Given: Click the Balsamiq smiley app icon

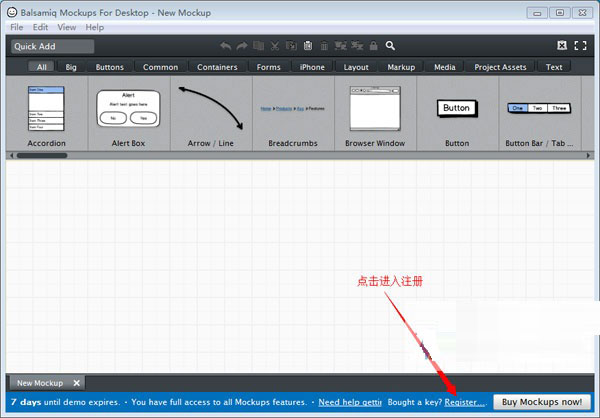Looking at the screenshot, I should pos(12,12).
